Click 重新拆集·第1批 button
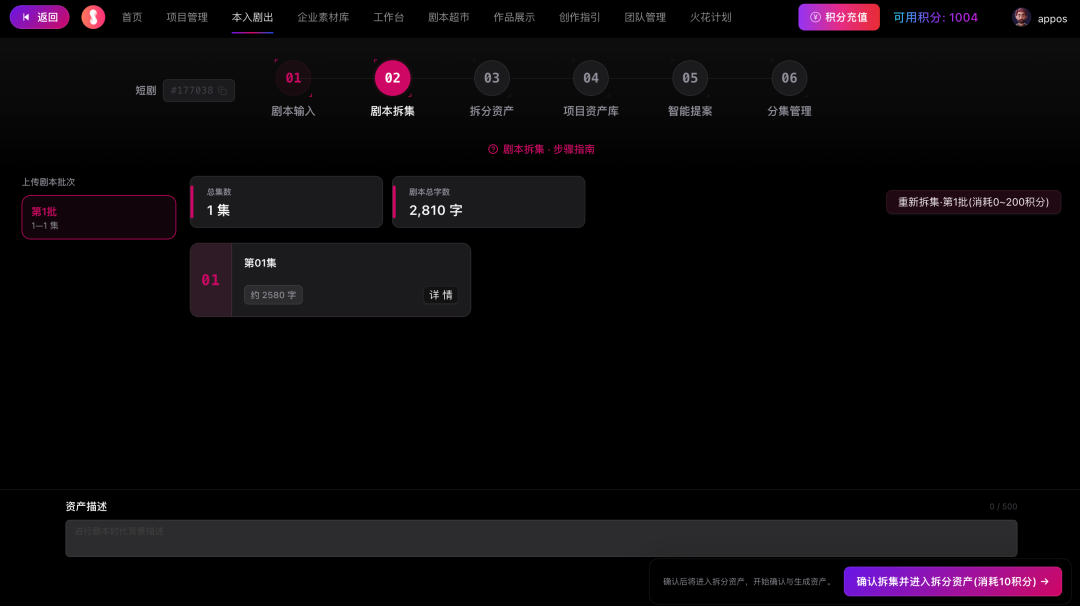The image size is (1080, 606). pos(973,202)
